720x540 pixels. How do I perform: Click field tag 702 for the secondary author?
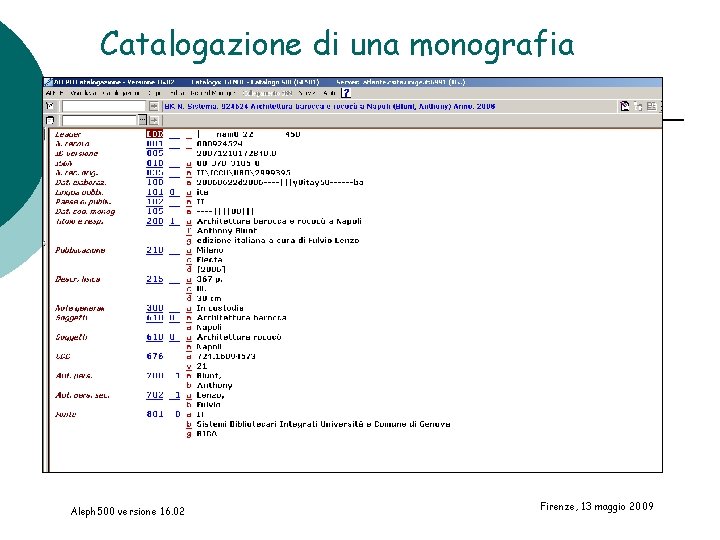(x=155, y=395)
